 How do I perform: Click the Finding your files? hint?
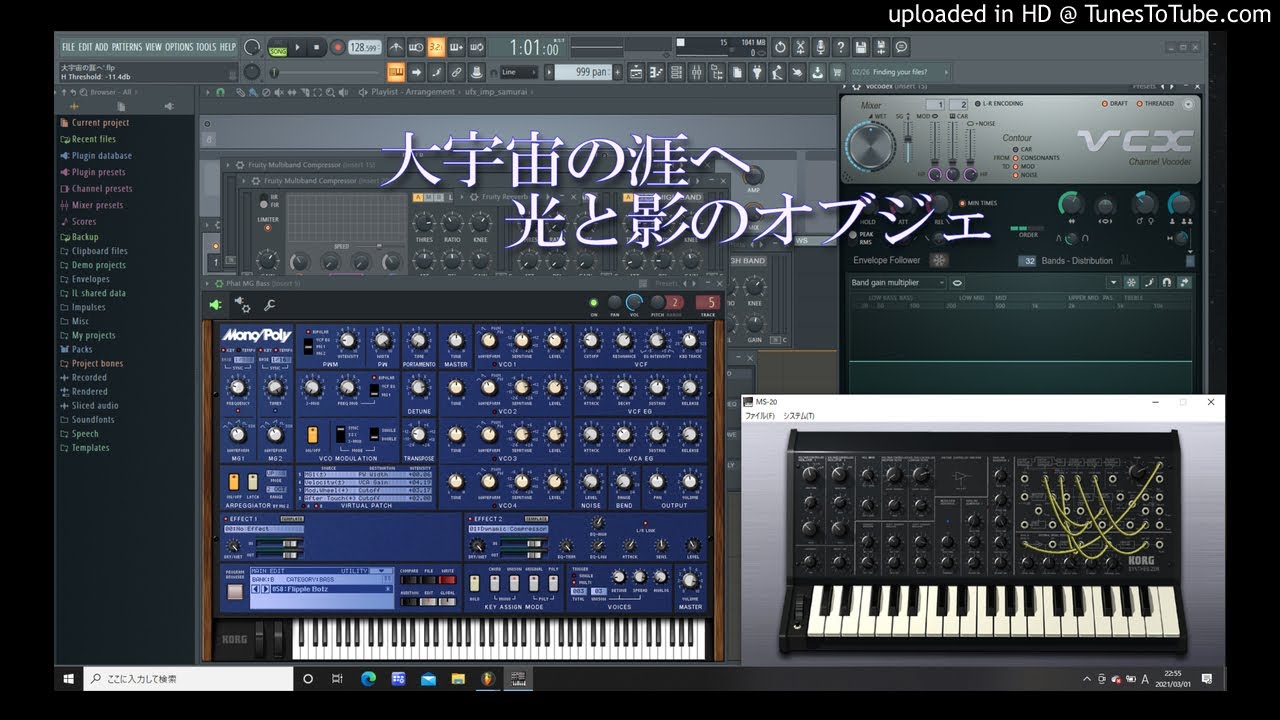pyautogui.click(x=900, y=72)
